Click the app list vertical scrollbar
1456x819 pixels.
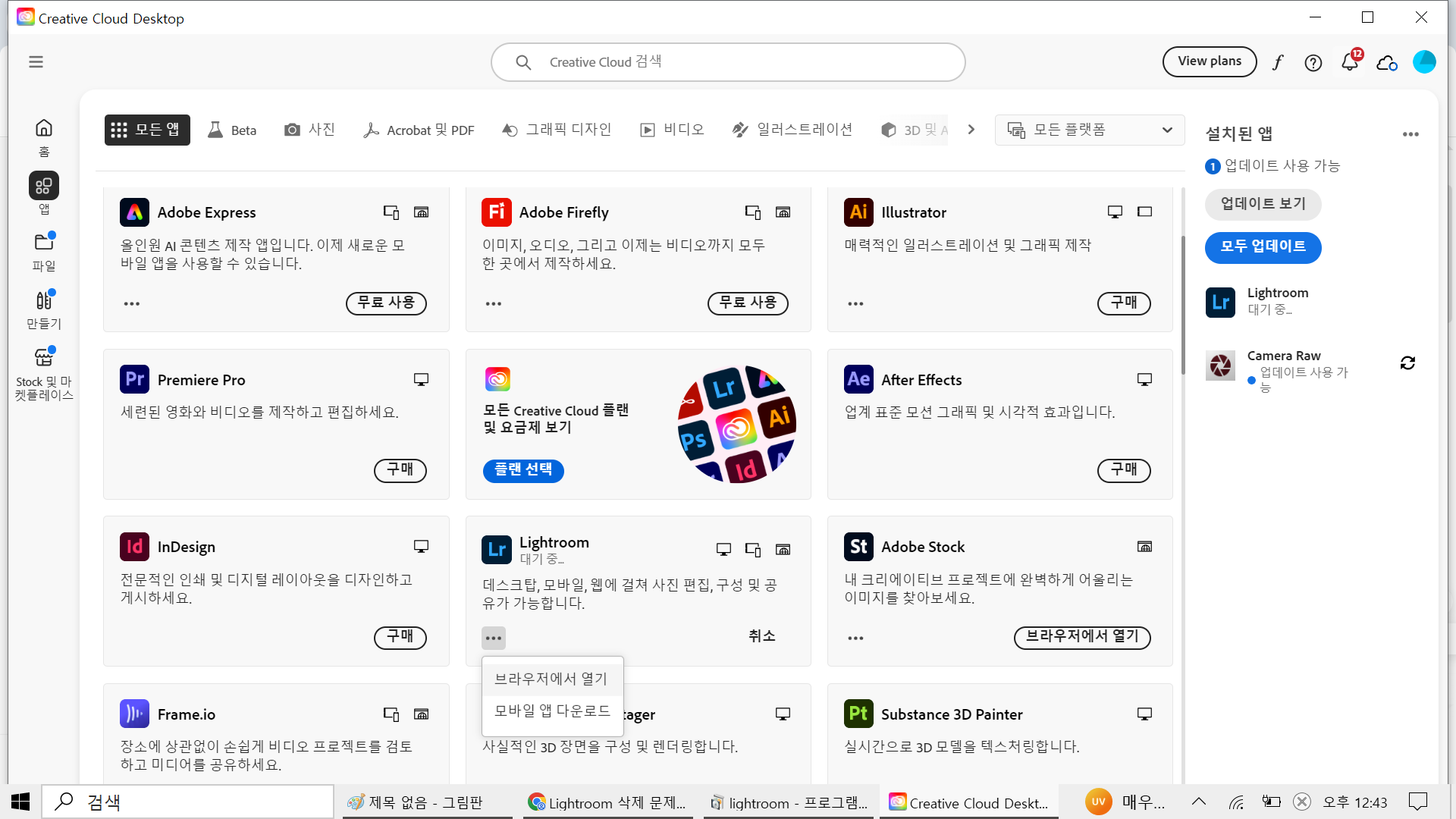tap(1181, 303)
